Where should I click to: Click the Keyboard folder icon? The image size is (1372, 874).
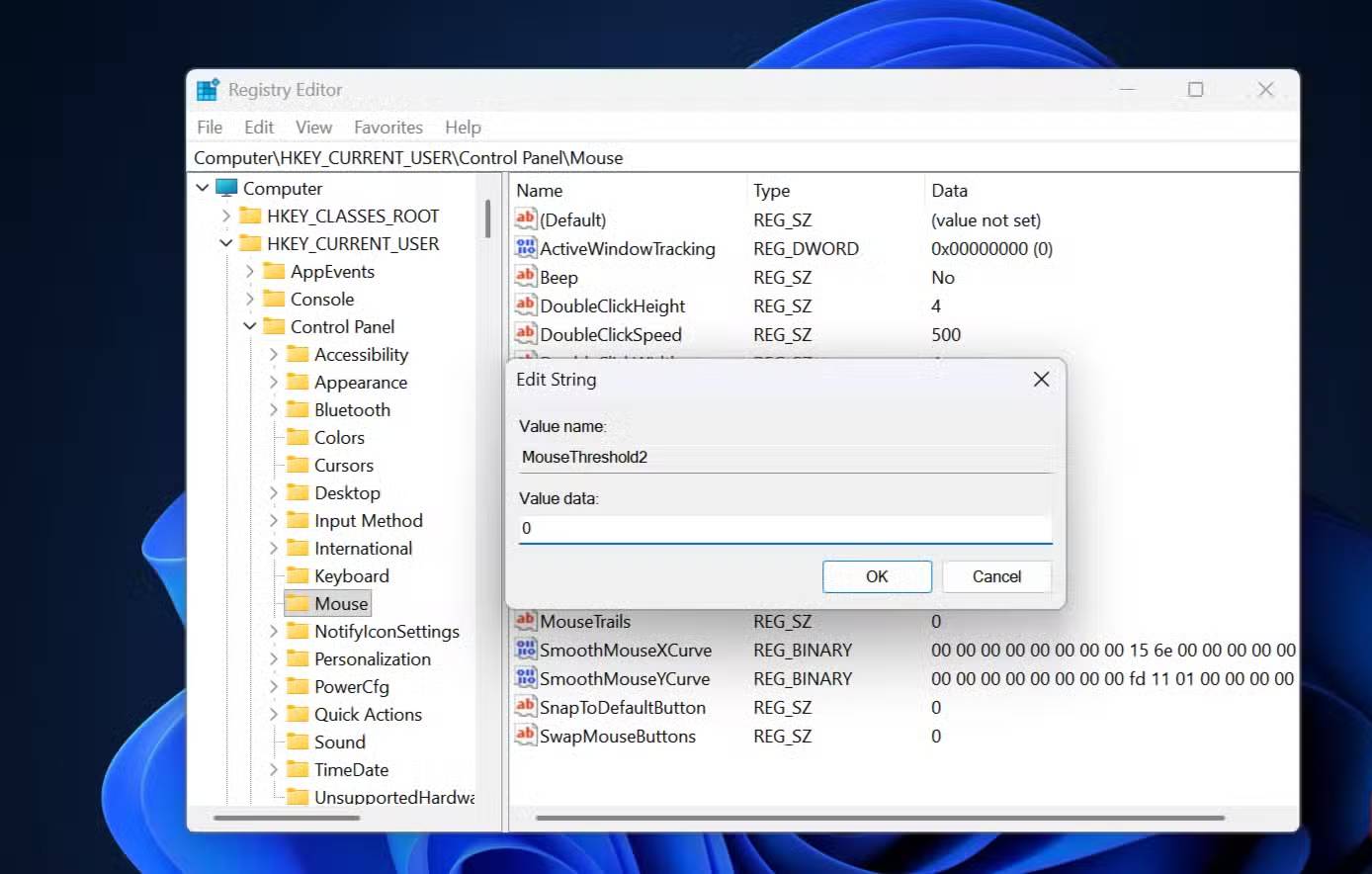pos(298,575)
